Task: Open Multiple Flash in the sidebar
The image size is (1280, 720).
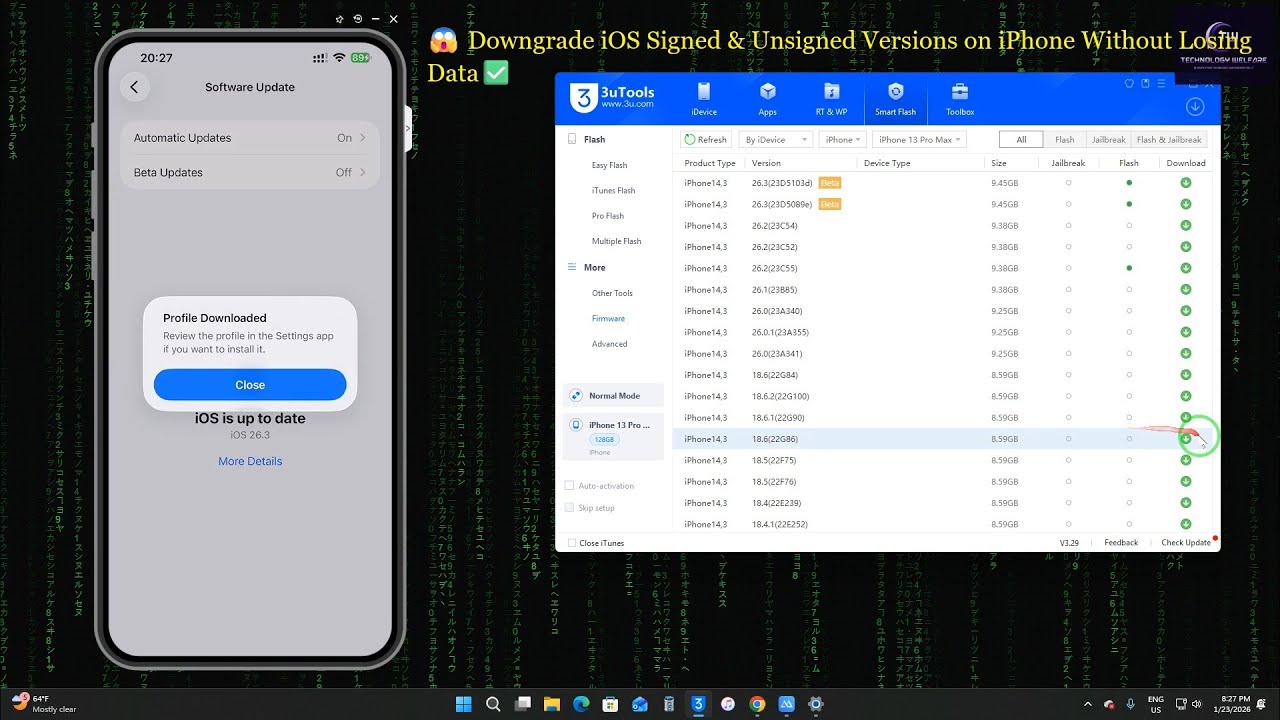Action: pyautogui.click(x=616, y=241)
